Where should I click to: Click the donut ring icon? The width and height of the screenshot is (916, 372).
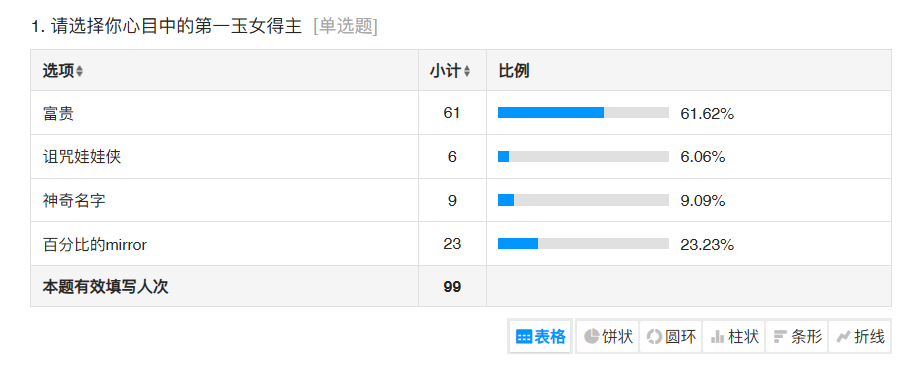[x=655, y=336]
